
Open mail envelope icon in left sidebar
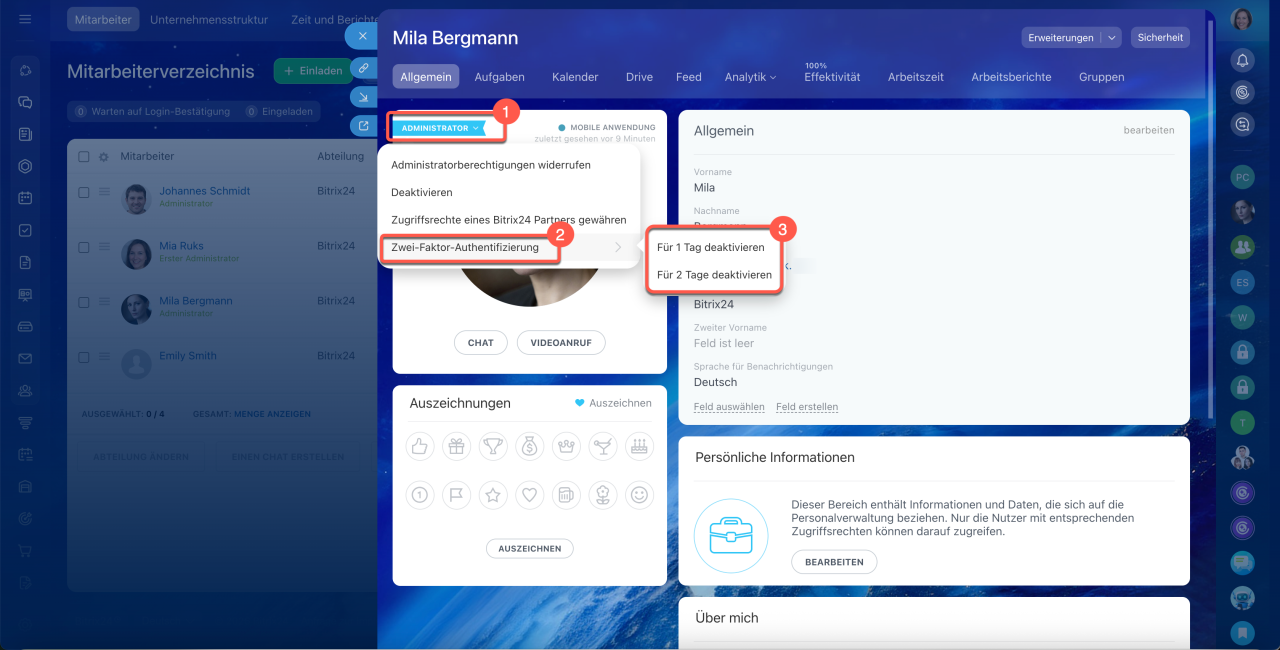(25, 358)
